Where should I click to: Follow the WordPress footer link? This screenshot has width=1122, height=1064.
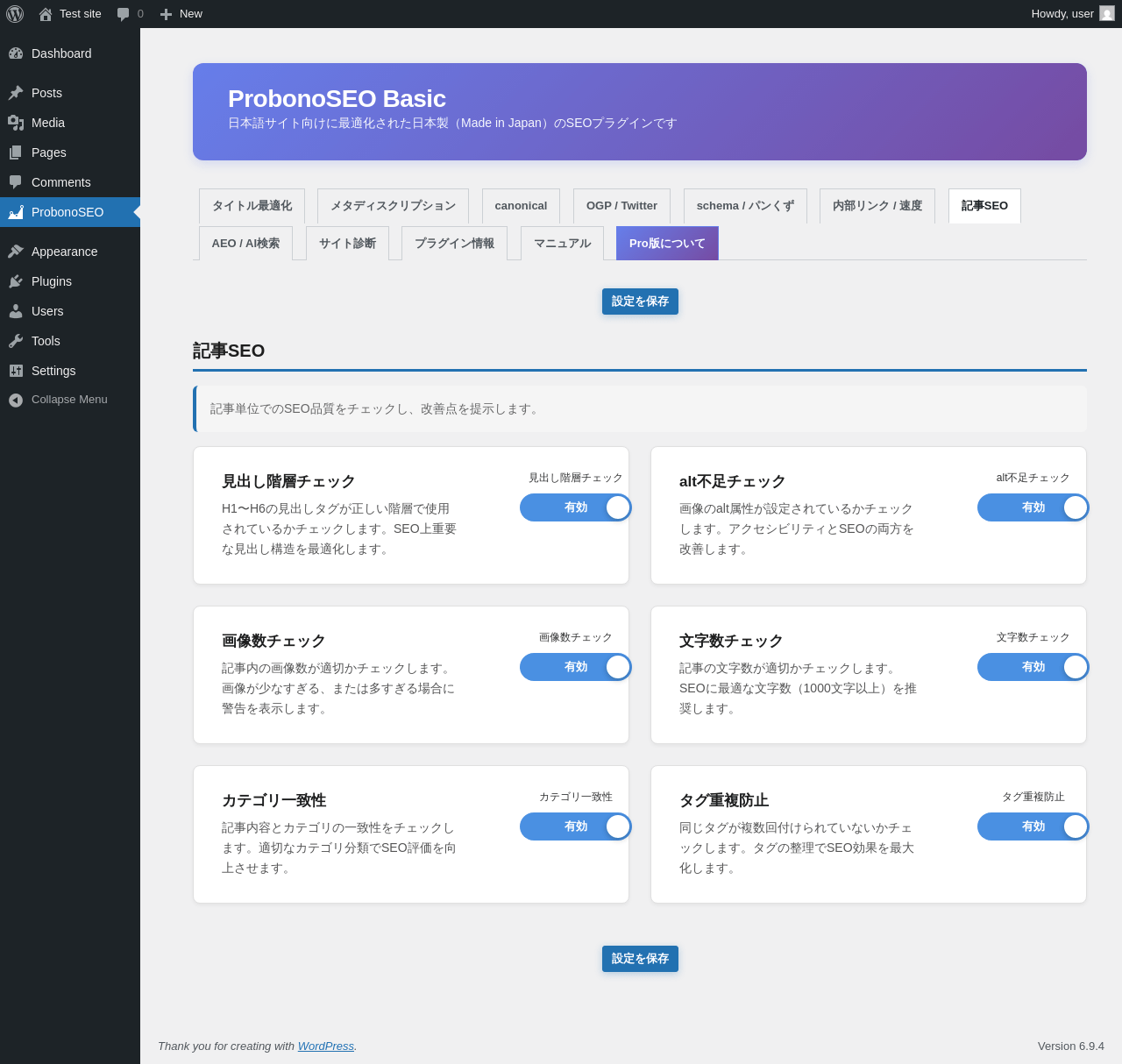click(x=326, y=1046)
